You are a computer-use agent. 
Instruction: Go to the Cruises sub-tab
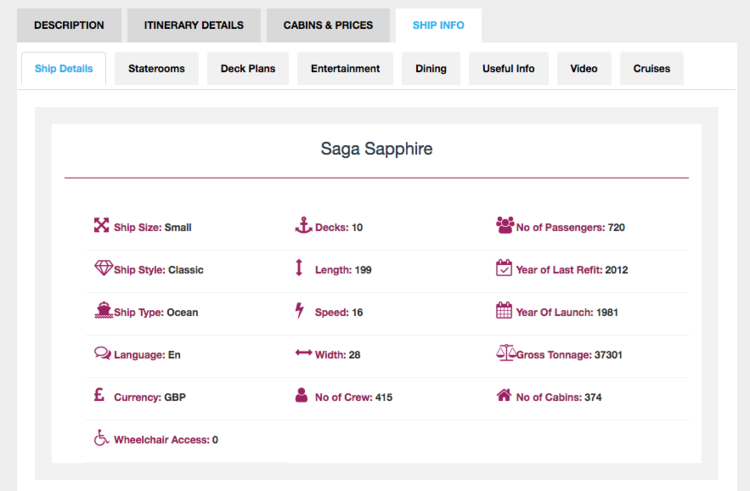point(652,68)
